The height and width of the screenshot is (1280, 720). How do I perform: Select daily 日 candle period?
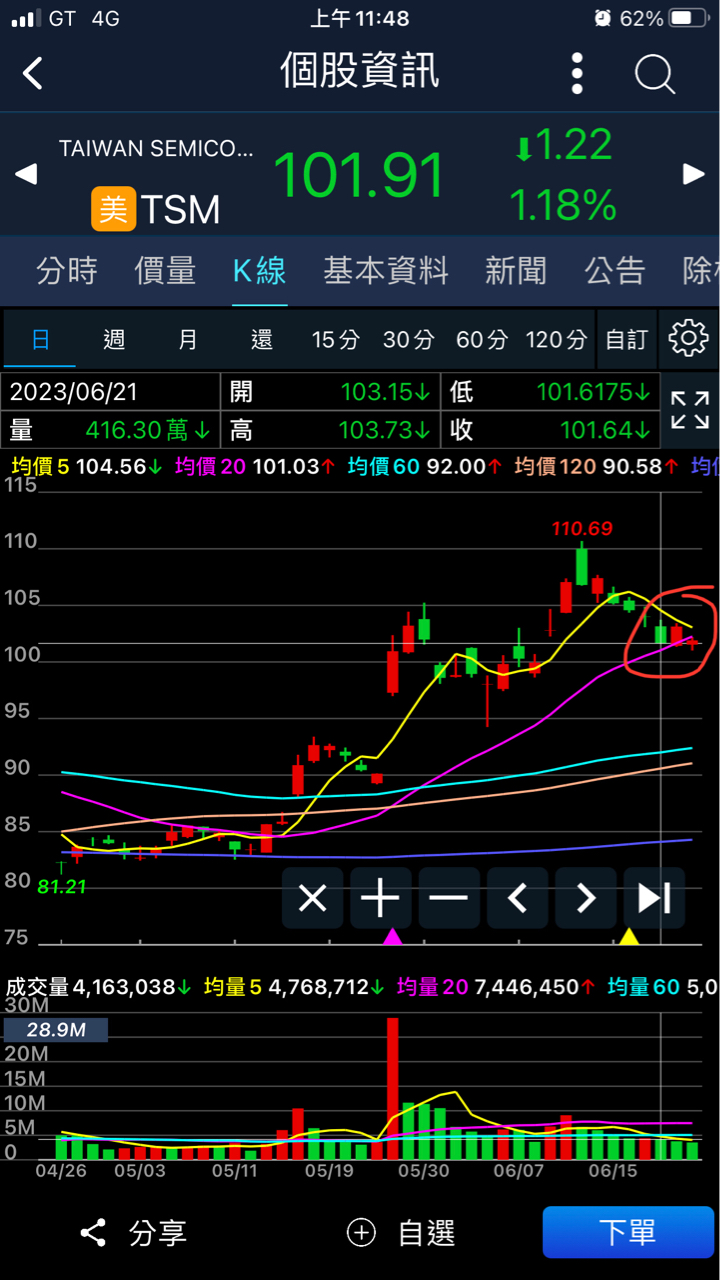(x=40, y=339)
